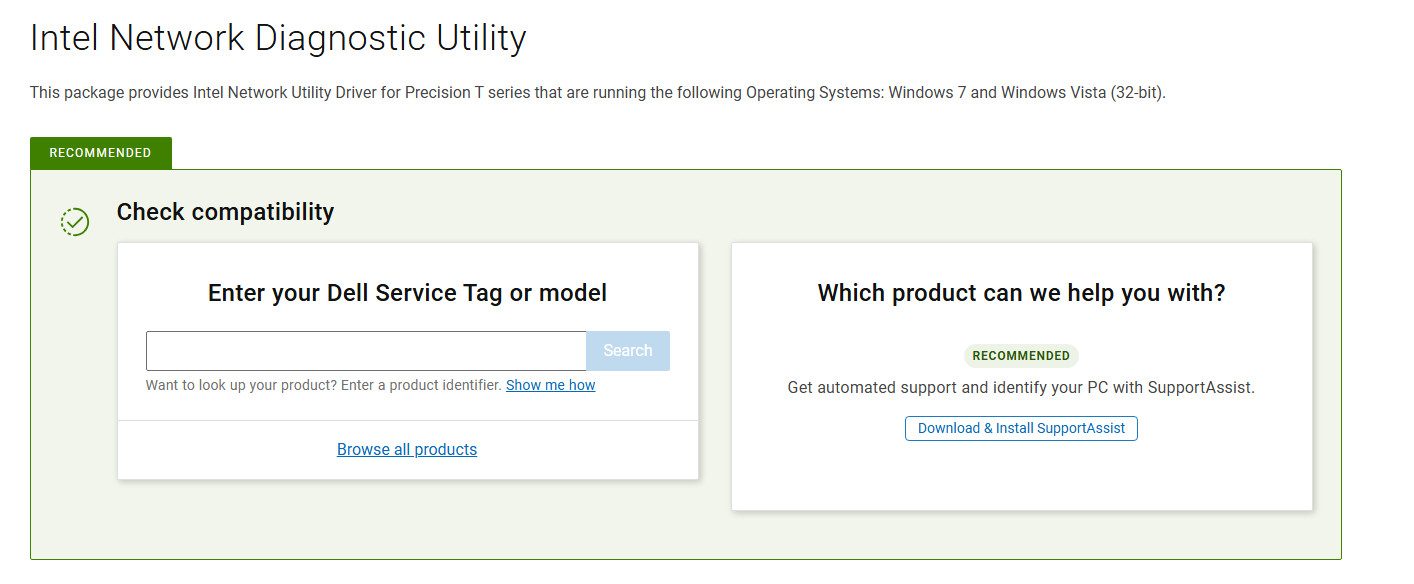
Task: Click the "Windows Vista (32-bit)" text in description
Action: (1083, 93)
